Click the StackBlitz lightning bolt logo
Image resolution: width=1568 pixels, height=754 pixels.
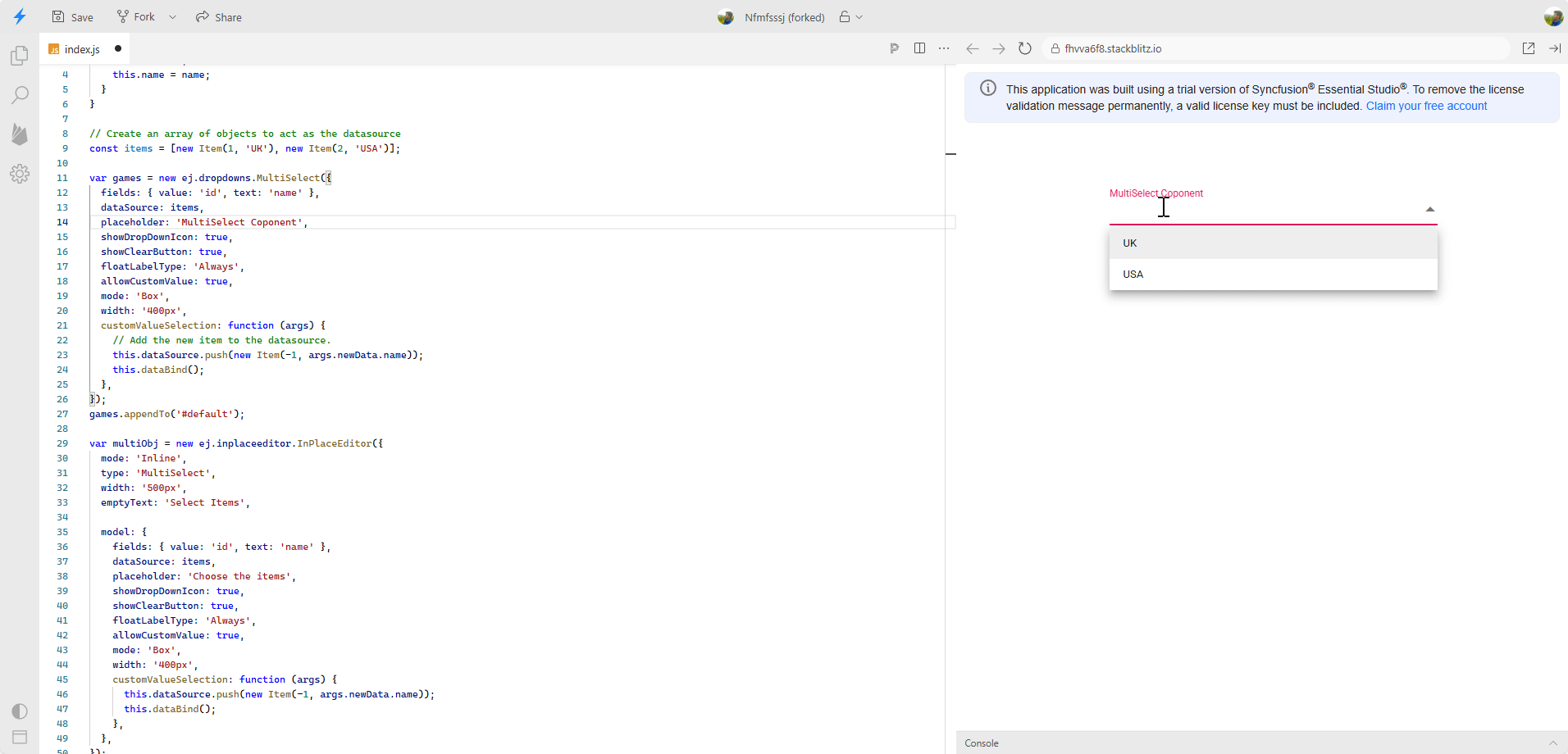pyautogui.click(x=20, y=16)
